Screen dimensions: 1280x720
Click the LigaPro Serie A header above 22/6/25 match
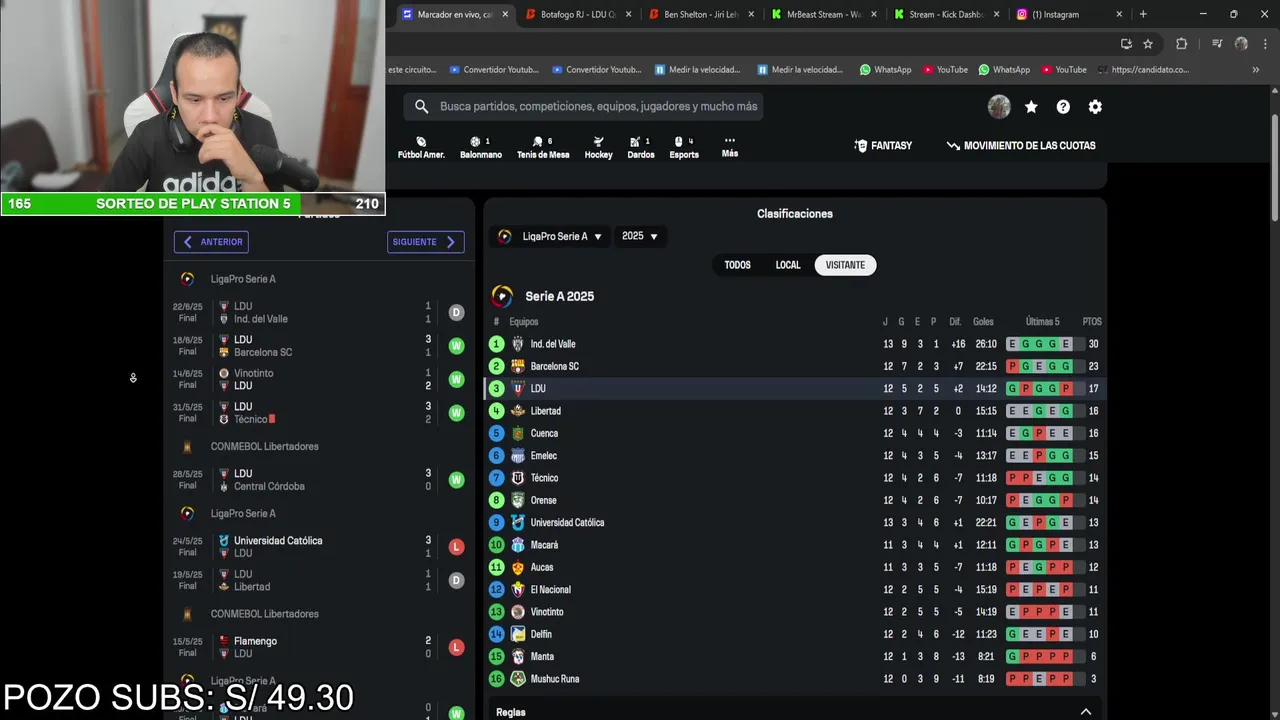pyautogui.click(x=243, y=279)
